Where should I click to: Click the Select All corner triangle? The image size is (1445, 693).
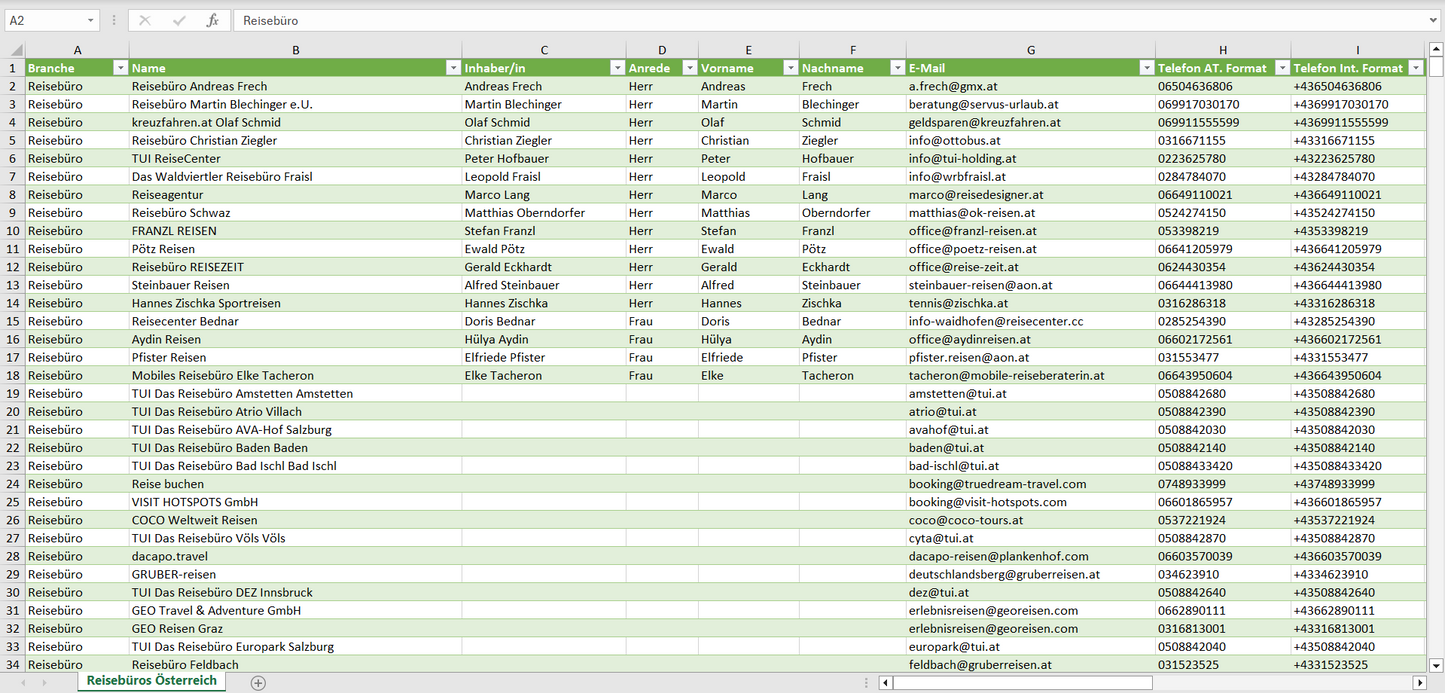(14, 50)
